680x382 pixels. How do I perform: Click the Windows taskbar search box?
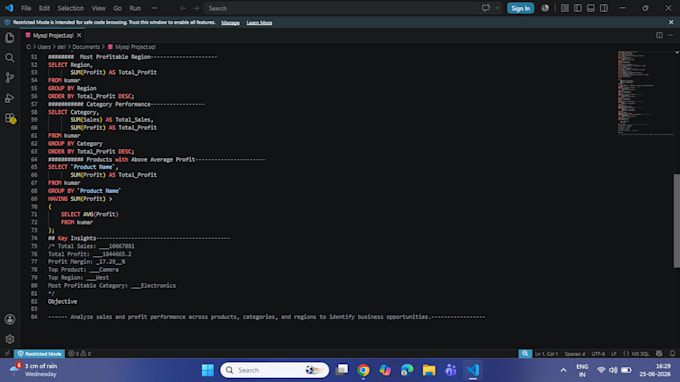274,370
